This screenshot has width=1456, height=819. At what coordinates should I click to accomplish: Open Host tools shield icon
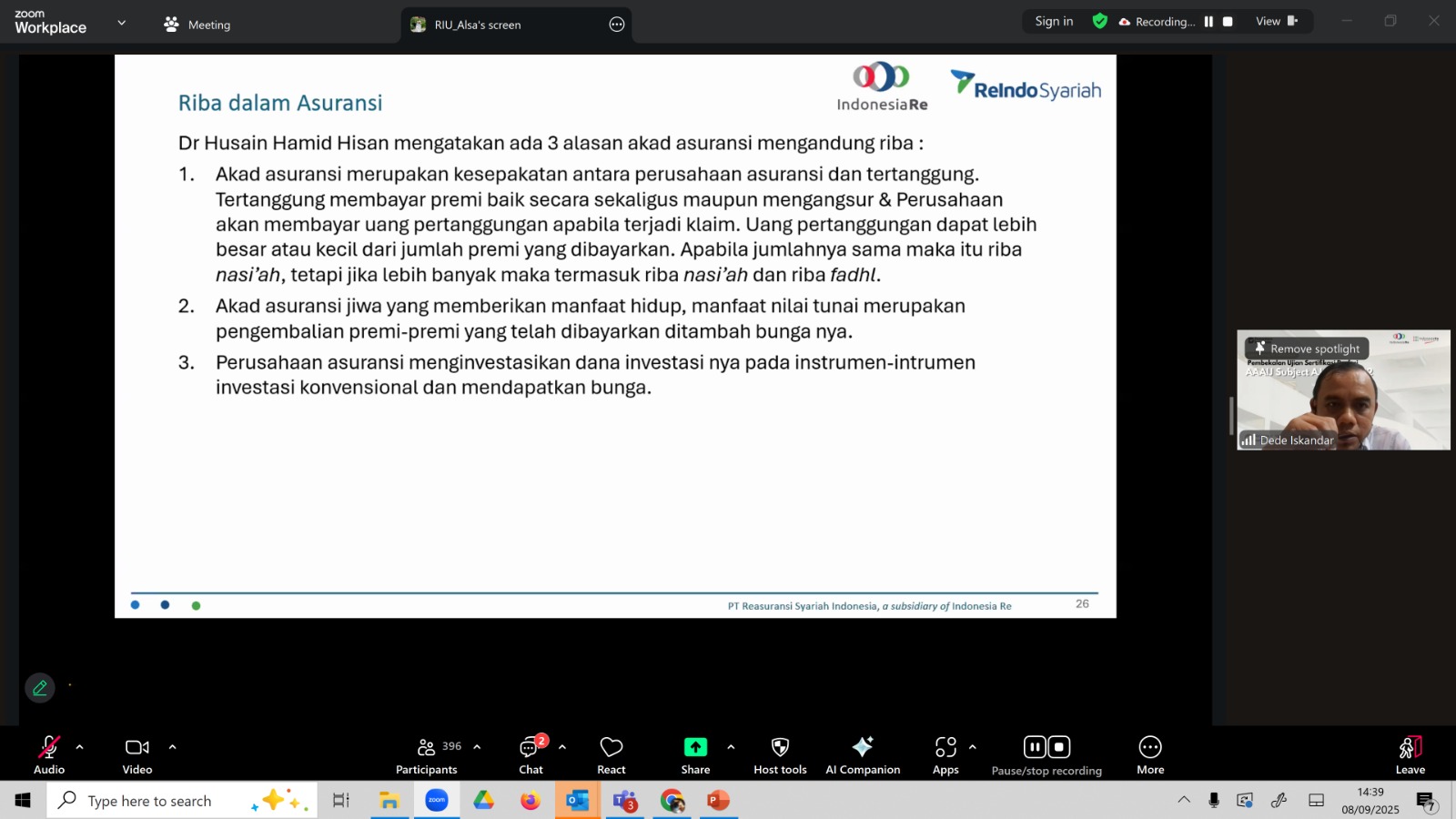point(780,755)
